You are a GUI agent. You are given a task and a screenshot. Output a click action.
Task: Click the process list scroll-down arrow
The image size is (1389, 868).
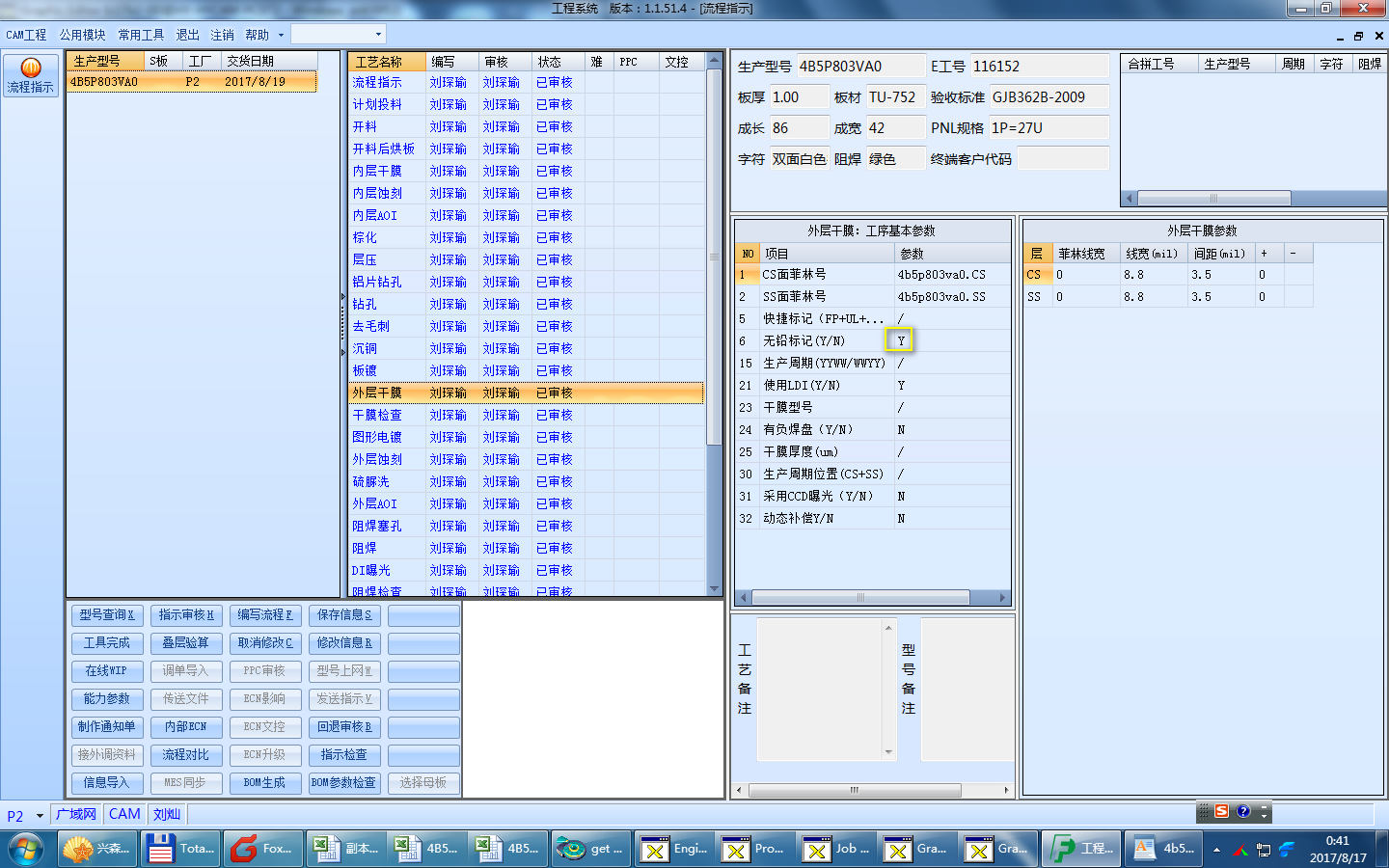[715, 589]
